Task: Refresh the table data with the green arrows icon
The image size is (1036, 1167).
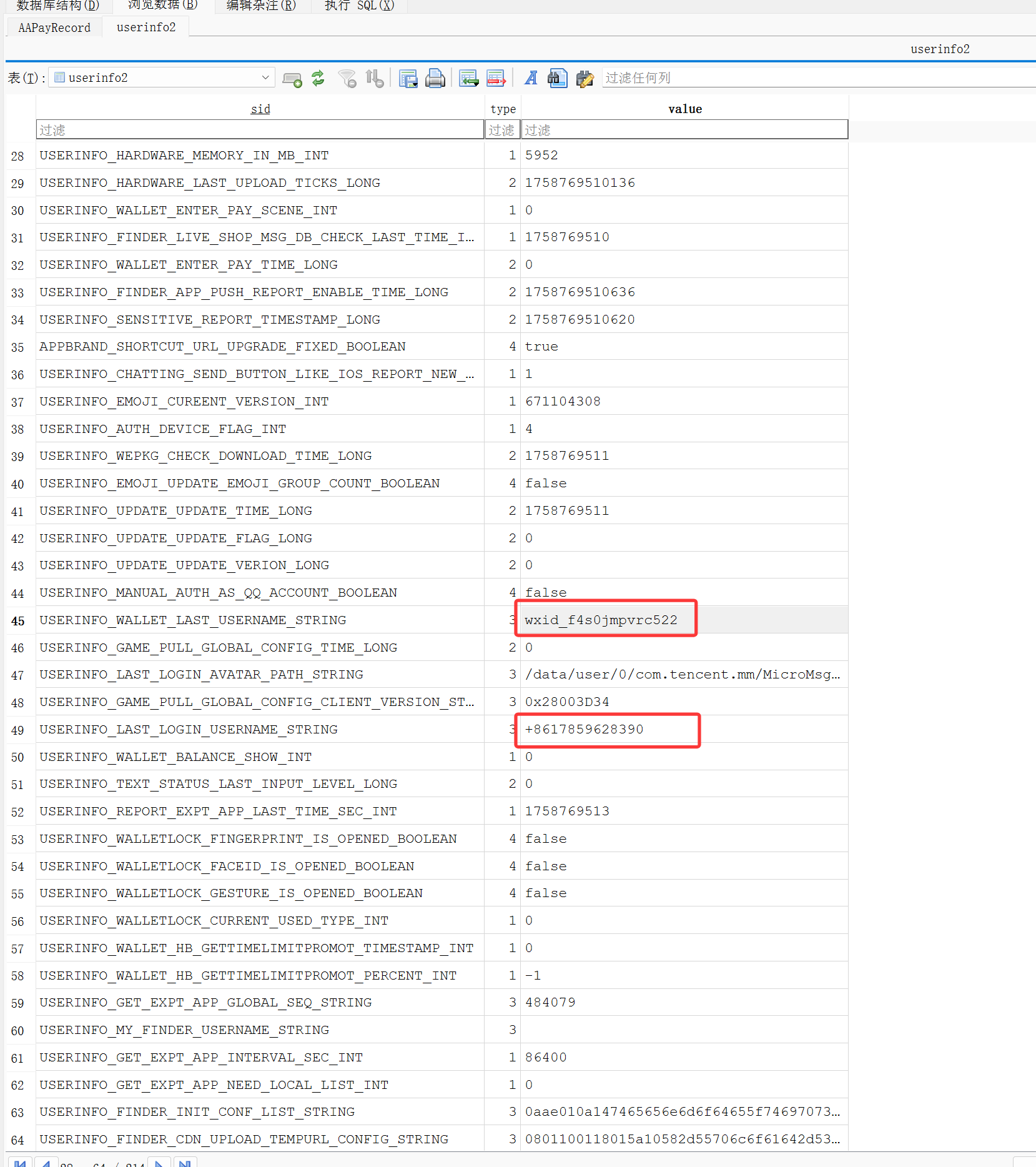Action: click(x=318, y=78)
